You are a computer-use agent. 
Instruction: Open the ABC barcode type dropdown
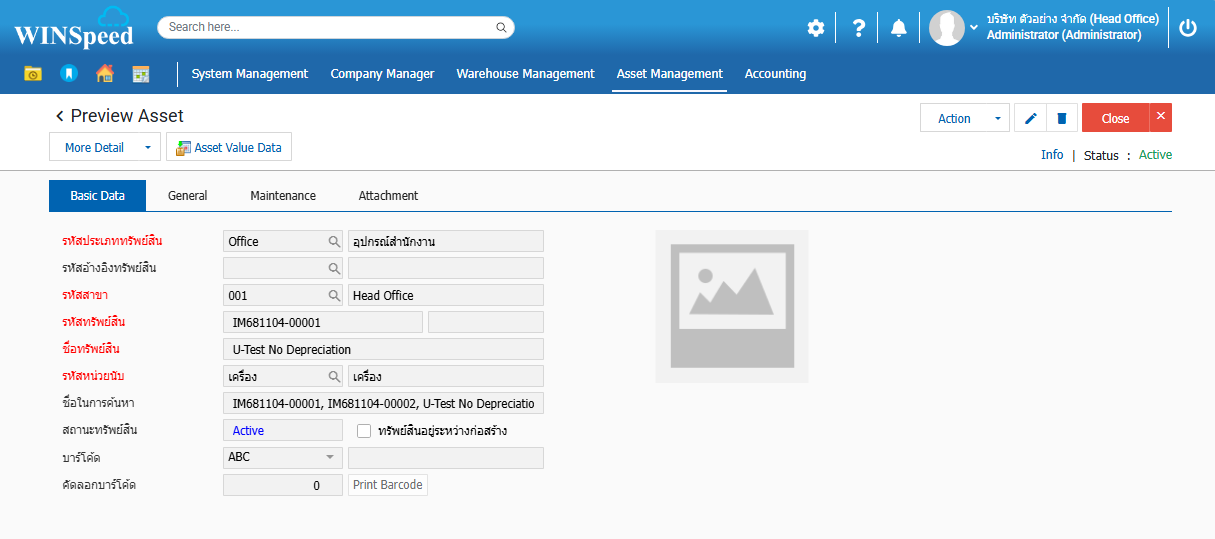click(330, 457)
